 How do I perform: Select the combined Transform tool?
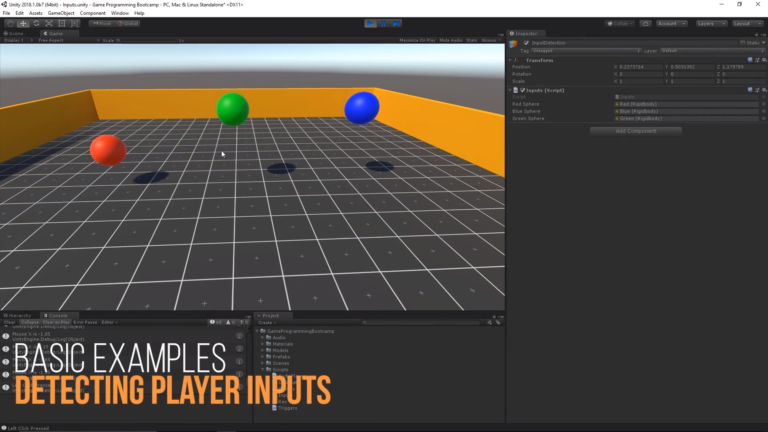[74, 24]
